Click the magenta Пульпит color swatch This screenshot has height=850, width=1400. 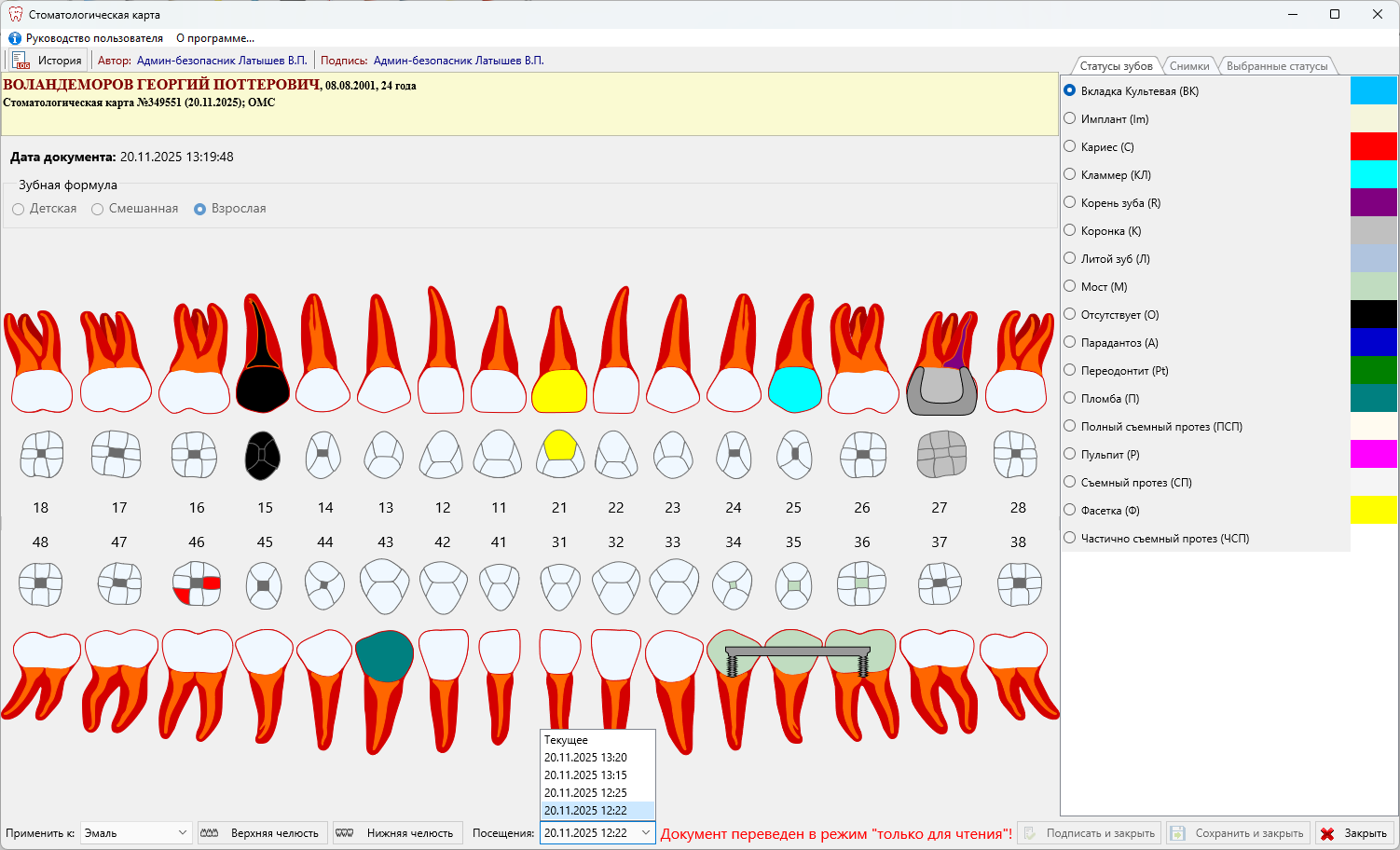[1373, 454]
